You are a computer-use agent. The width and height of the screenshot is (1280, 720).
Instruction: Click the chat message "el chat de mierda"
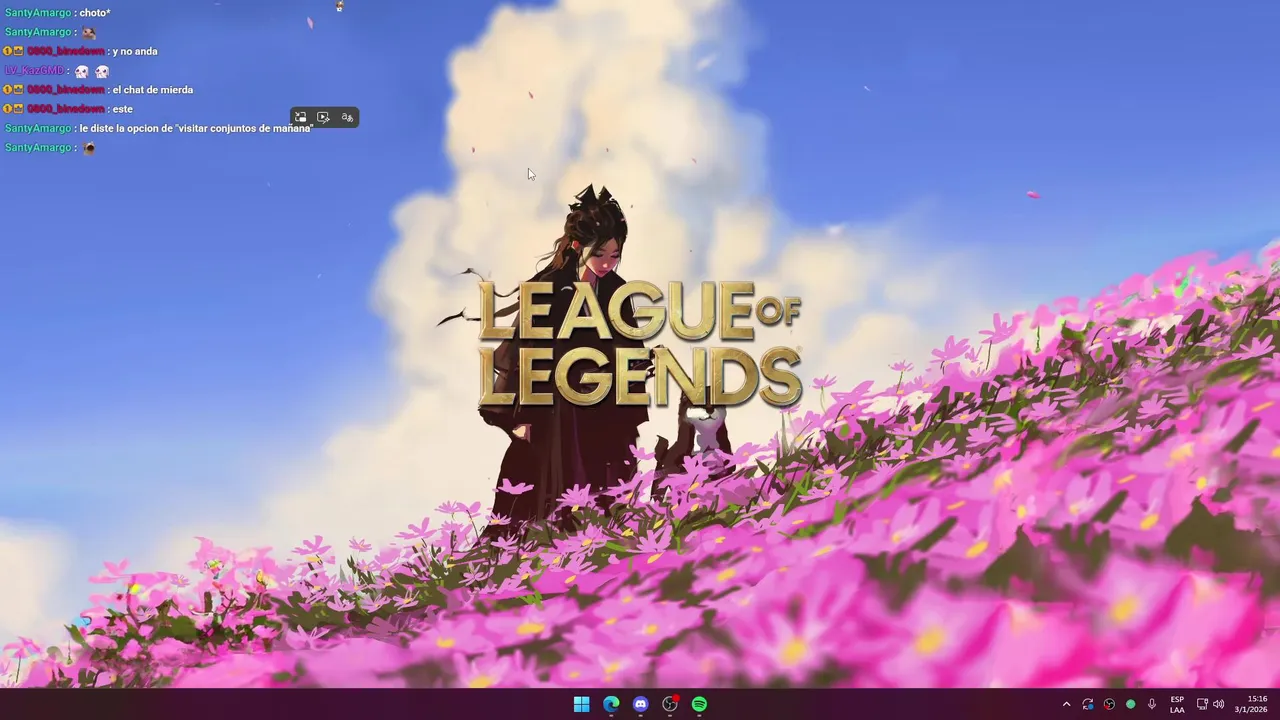[152, 90]
